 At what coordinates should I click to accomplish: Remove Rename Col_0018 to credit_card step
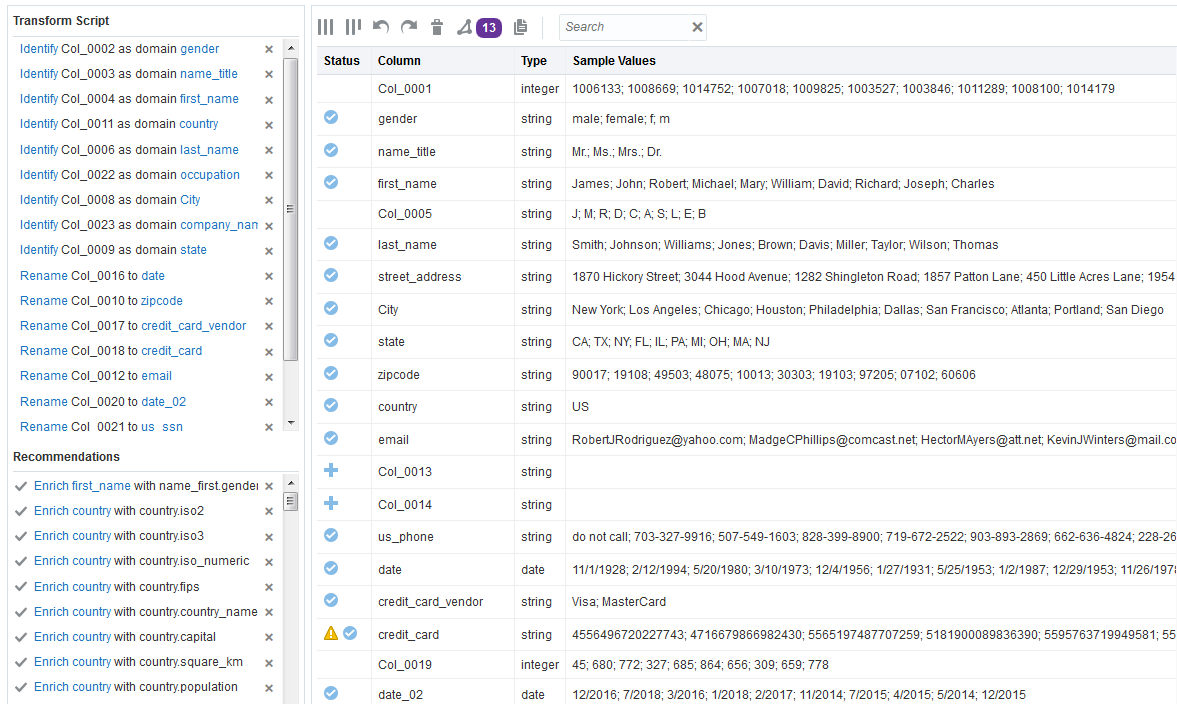269,351
